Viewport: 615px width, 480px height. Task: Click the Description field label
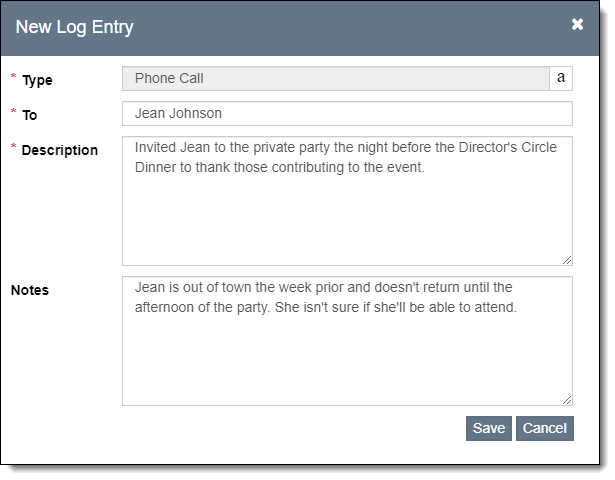pos(59,150)
